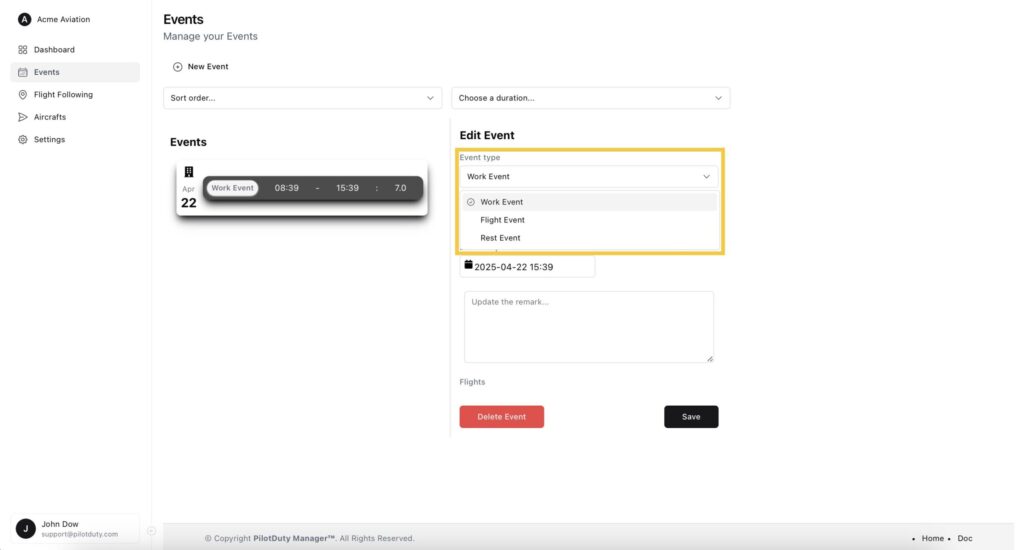Select the Work Event badge on the card
The height and width of the screenshot is (550, 1024).
tap(232, 188)
